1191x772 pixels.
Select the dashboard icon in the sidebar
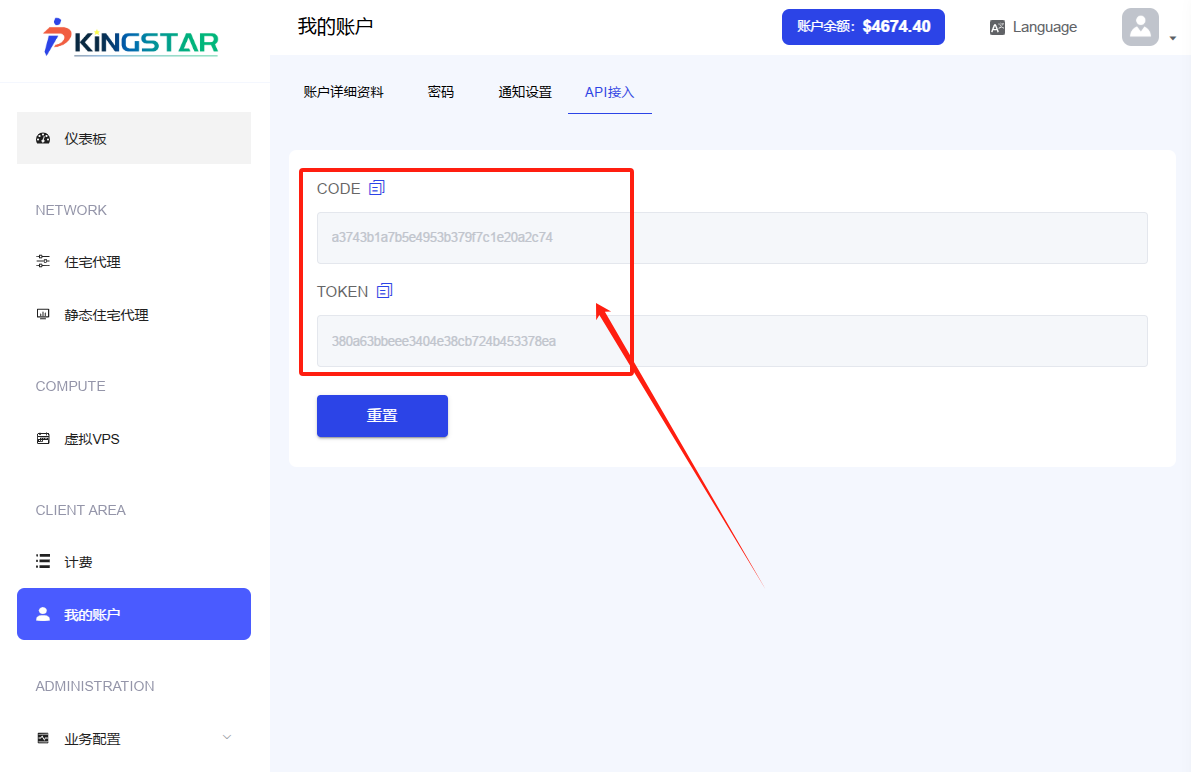click(x=42, y=138)
